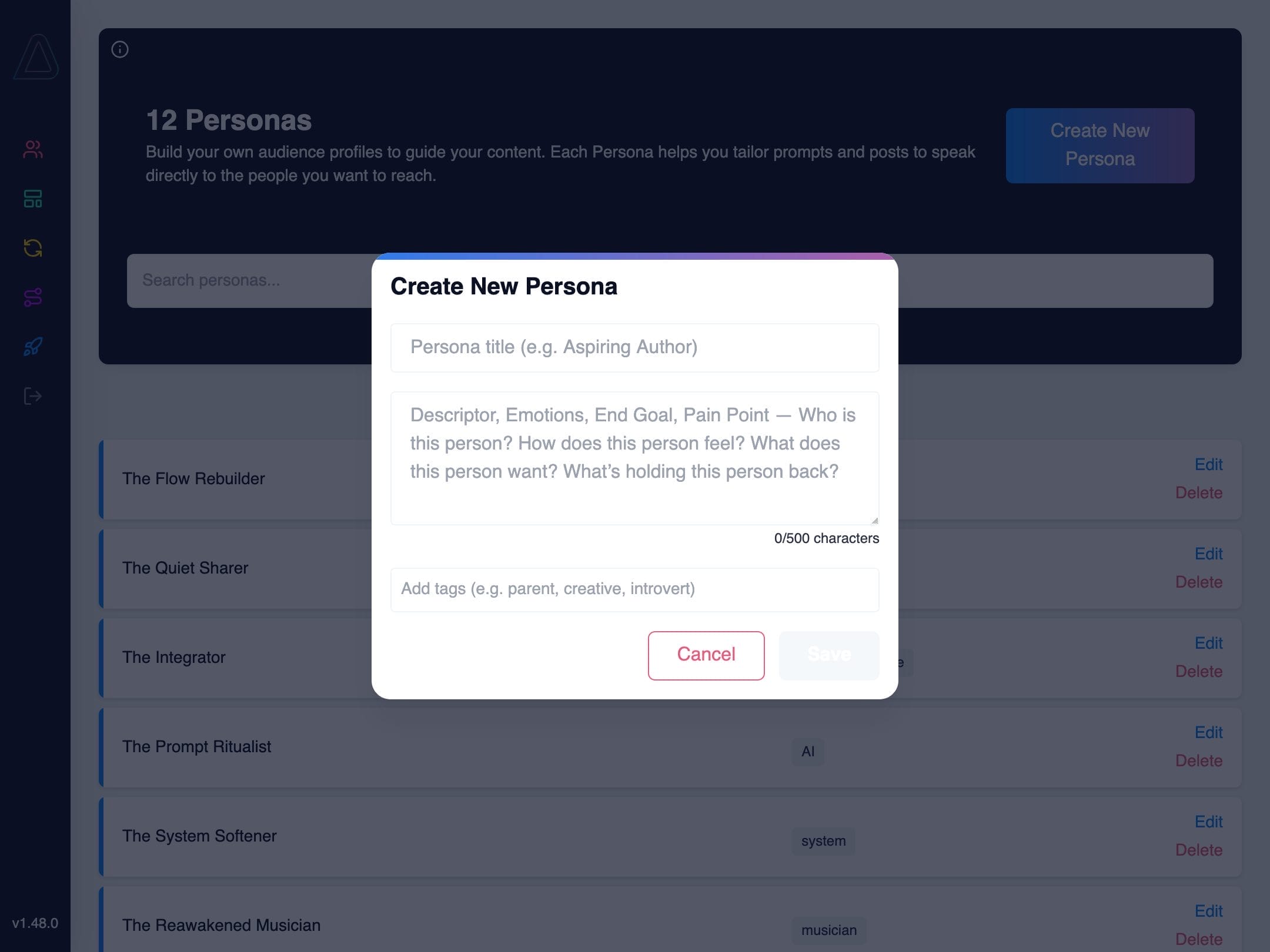Click the persona description textarea
This screenshot has height=952, width=1270.
coord(634,457)
